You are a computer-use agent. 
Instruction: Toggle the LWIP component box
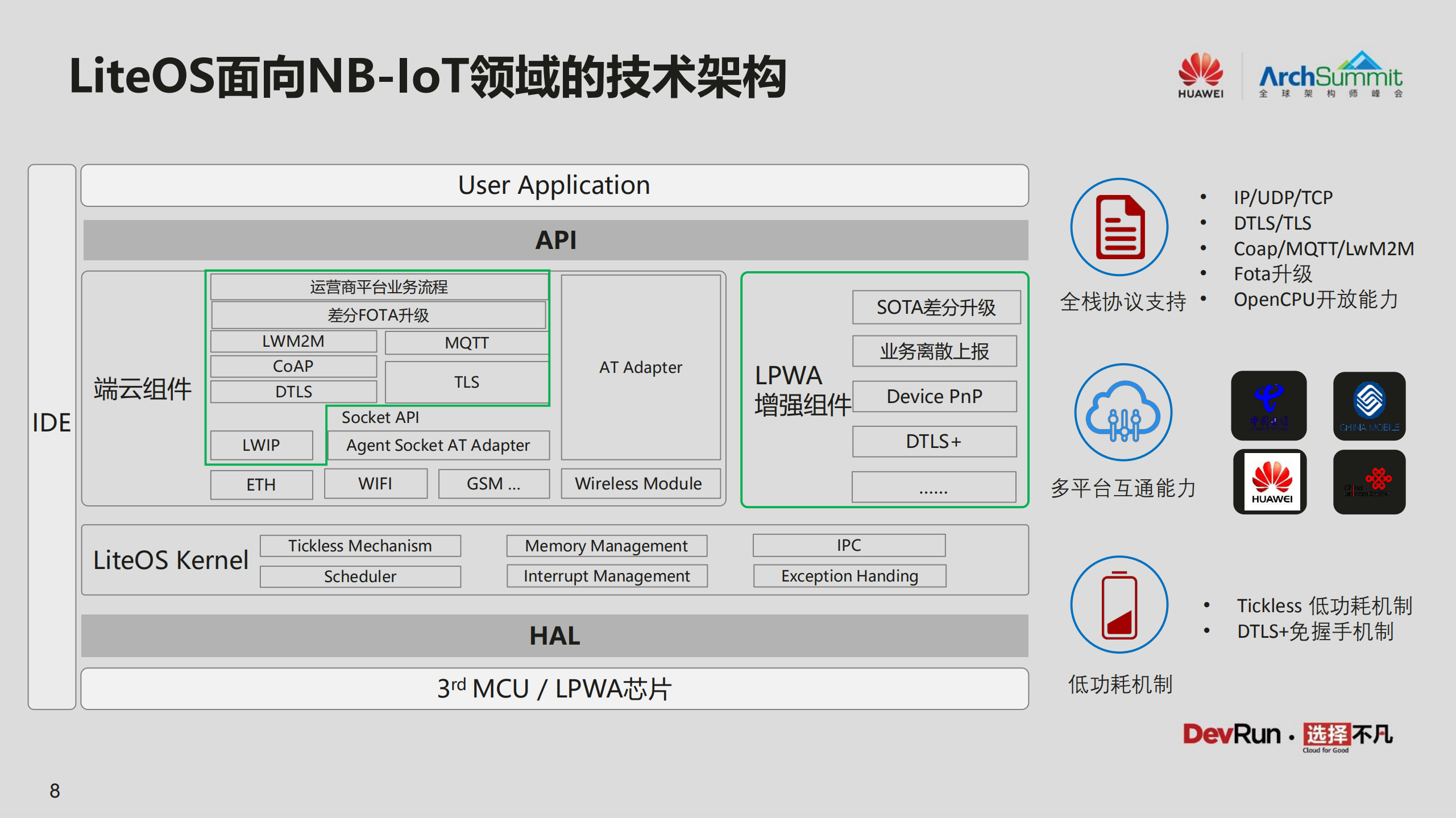coord(262,445)
